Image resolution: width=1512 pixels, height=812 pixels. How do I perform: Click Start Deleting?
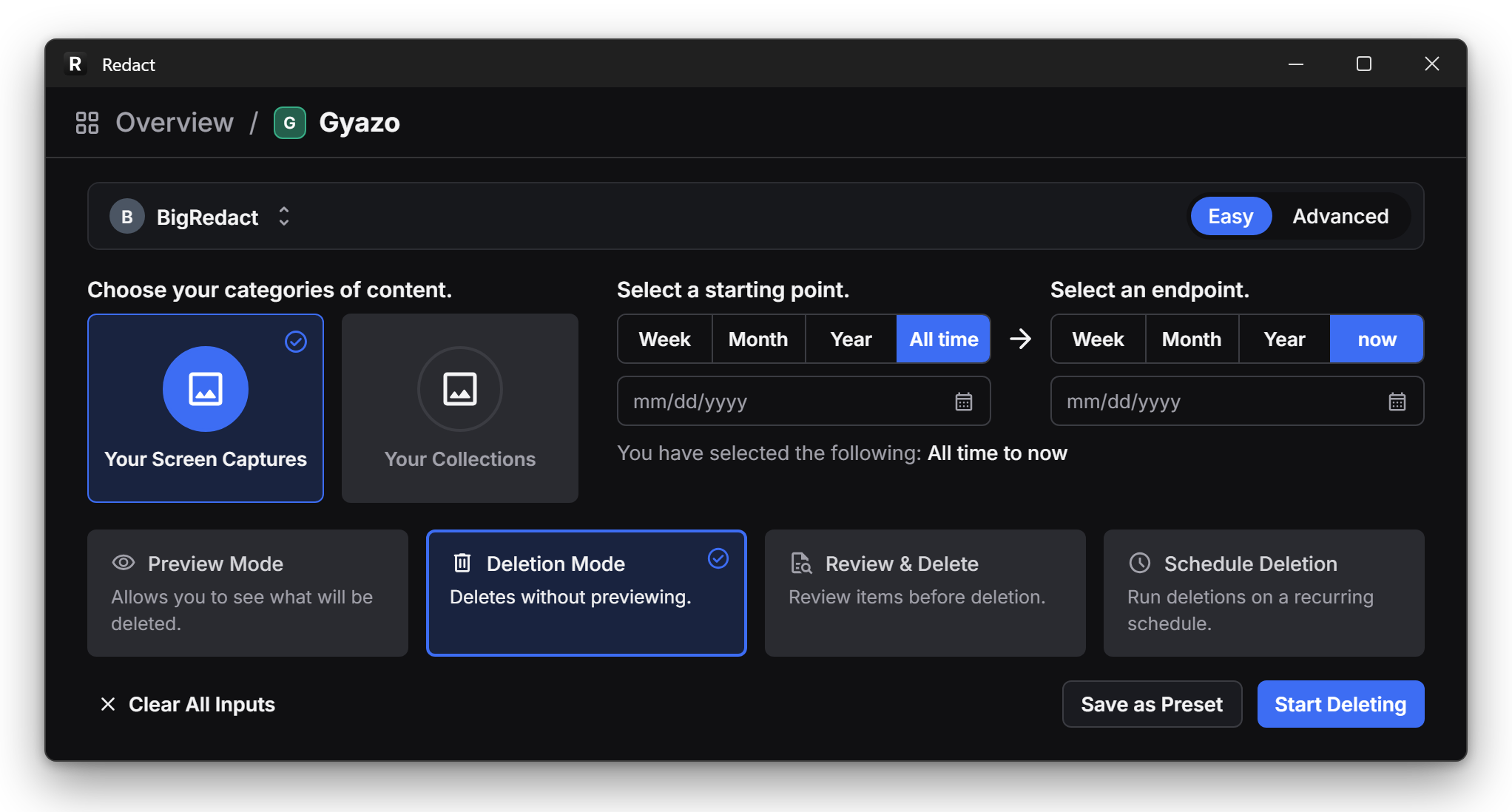tap(1341, 704)
